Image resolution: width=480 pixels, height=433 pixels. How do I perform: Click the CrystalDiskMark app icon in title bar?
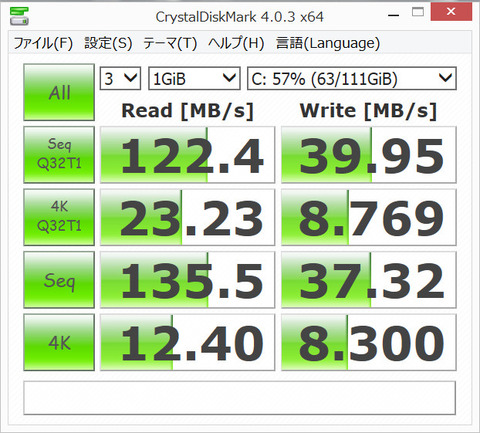pos(19,16)
